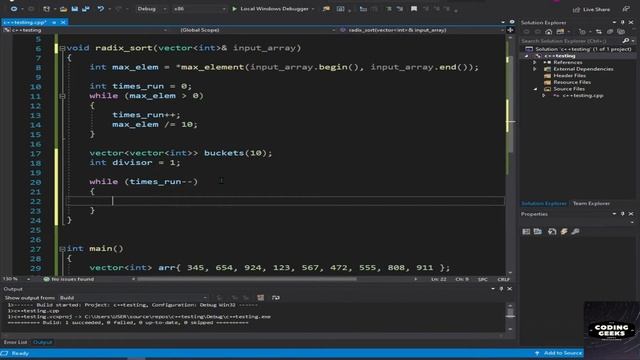The width and height of the screenshot is (640, 360).
Task: Switch to the Error List tab
Action: [x=15, y=342]
